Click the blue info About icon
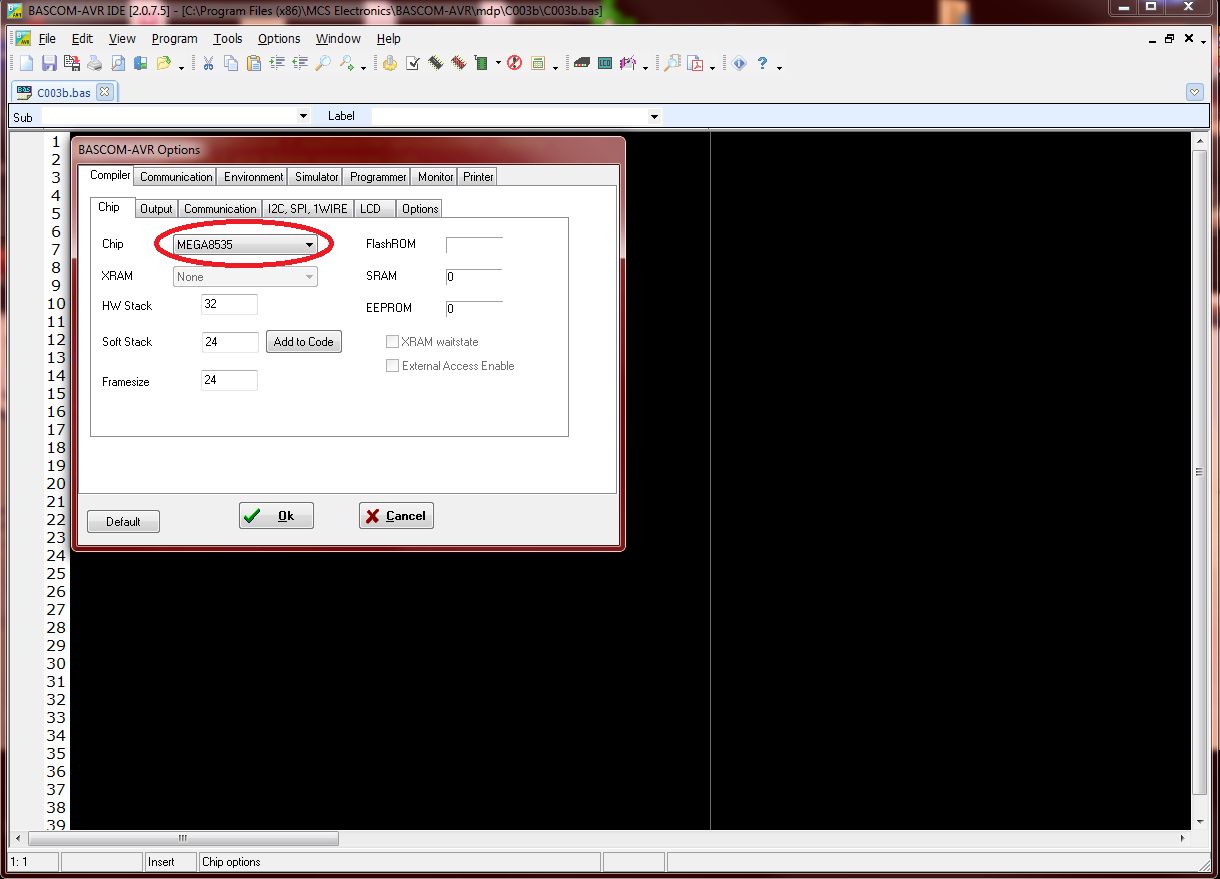The height and width of the screenshot is (879, 1220). (x=739, y=64)
